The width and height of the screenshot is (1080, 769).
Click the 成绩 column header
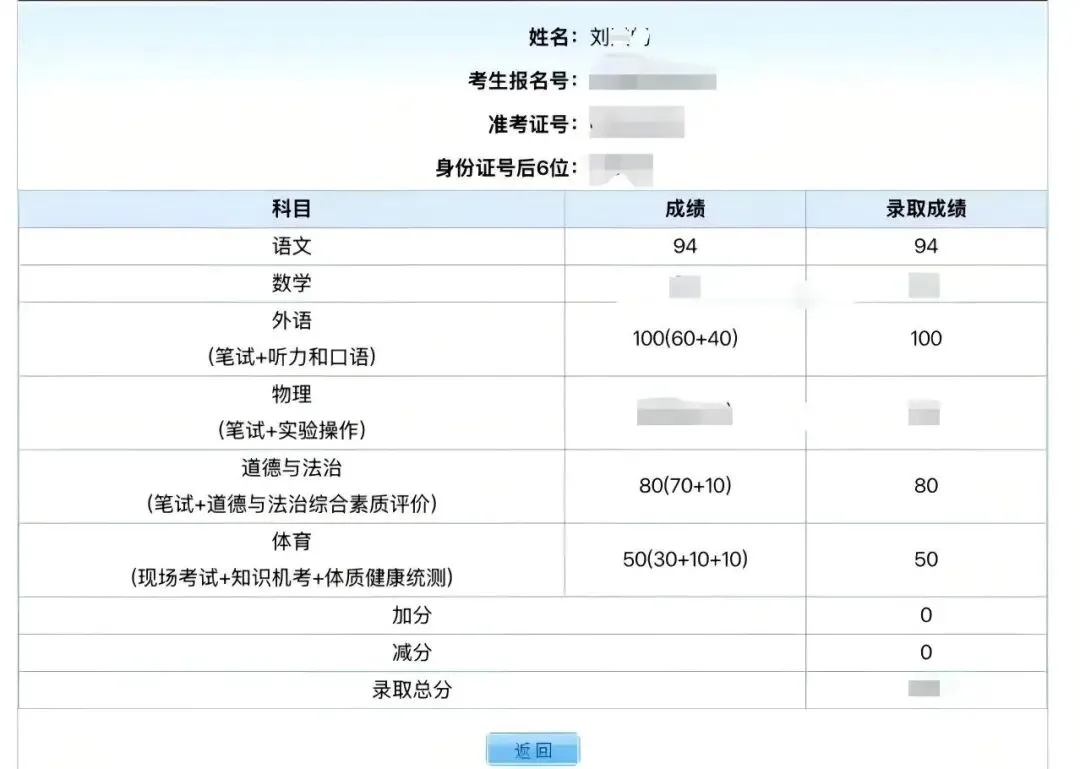coord(685,209)
